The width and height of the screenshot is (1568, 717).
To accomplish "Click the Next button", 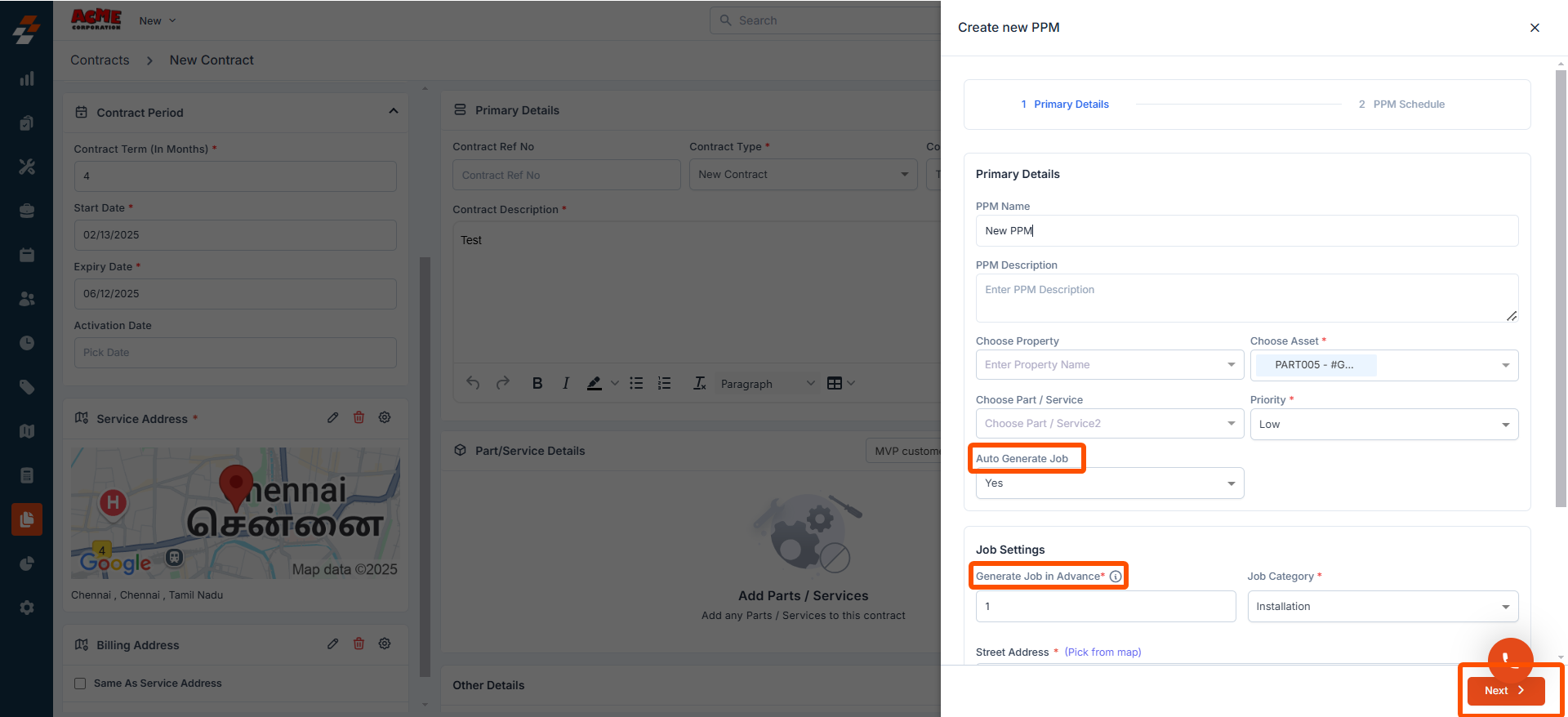I will tap(1505, 691).
